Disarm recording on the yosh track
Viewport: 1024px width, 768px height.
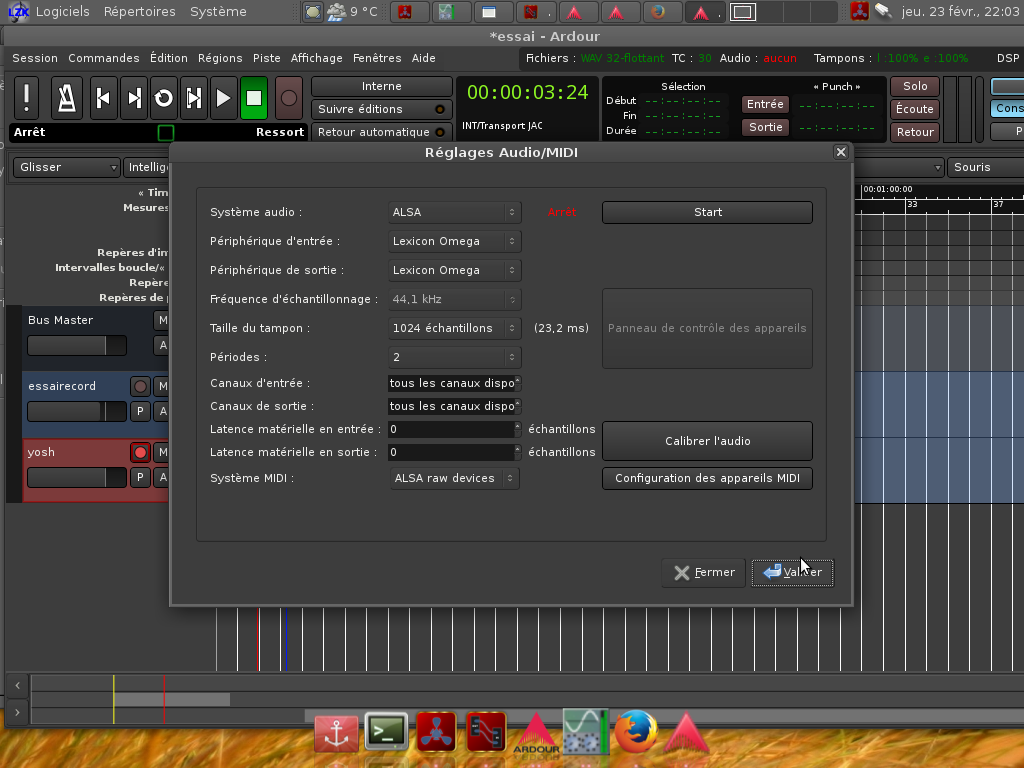tap(140, 453)
